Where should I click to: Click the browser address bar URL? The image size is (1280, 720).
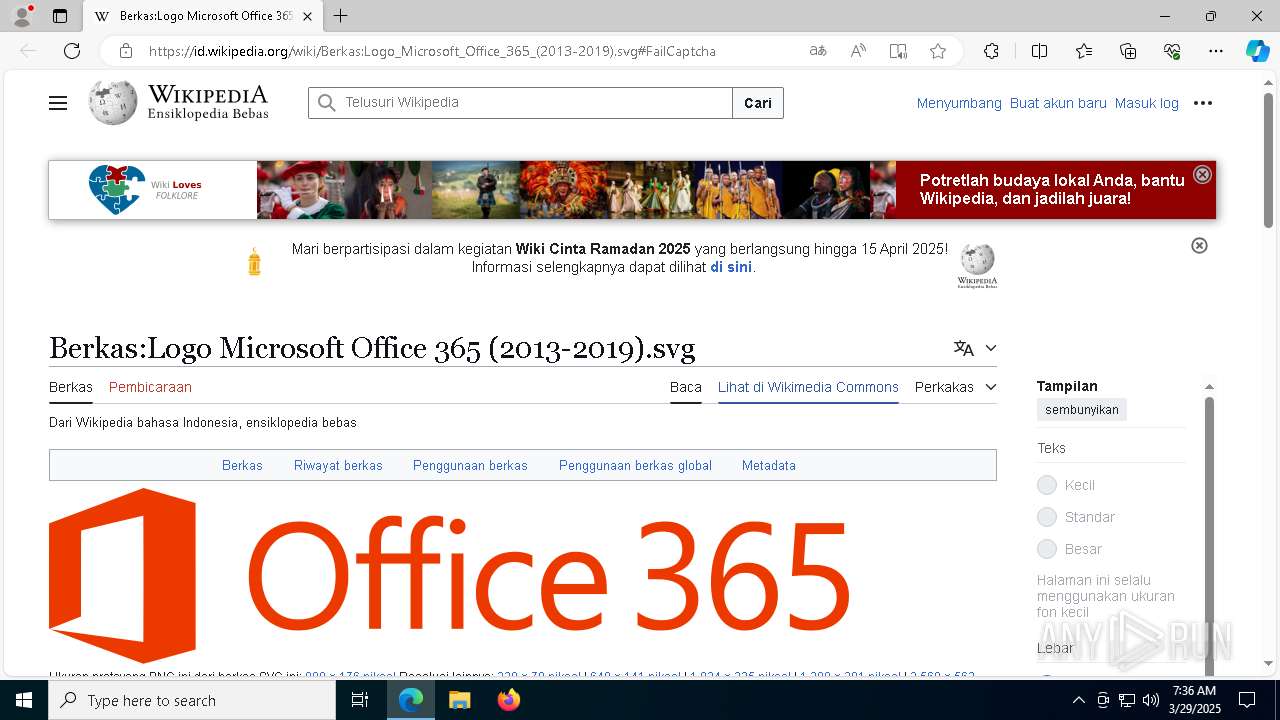pos(432,51)
